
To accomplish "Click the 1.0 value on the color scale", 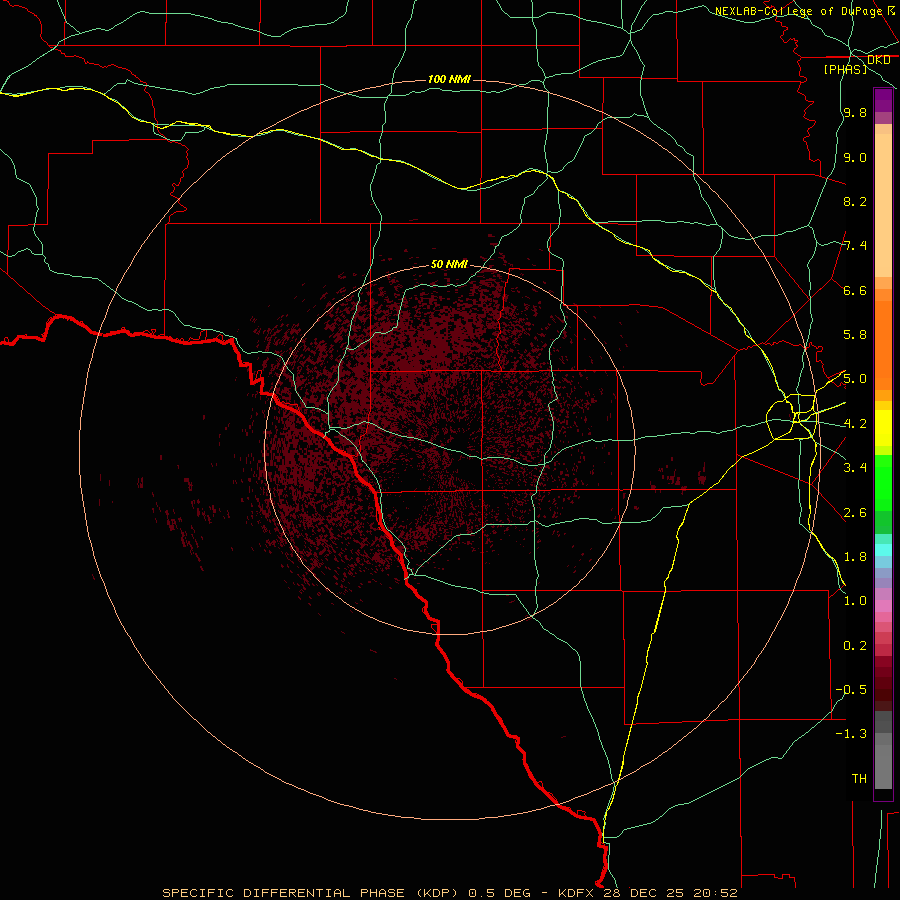I will pyautogui.click(x=855, y=601).
